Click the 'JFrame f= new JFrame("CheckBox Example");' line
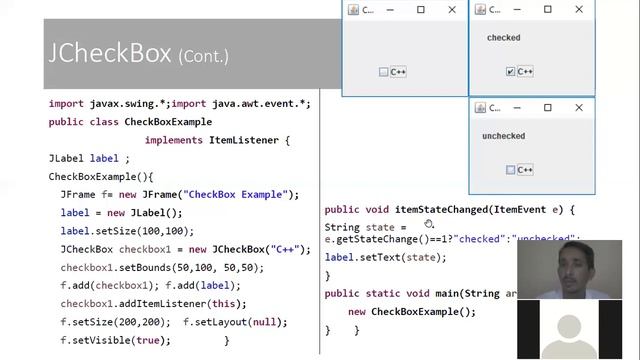Image resolution: width=640 pixels, height=360 pixels. pos(180,195)
